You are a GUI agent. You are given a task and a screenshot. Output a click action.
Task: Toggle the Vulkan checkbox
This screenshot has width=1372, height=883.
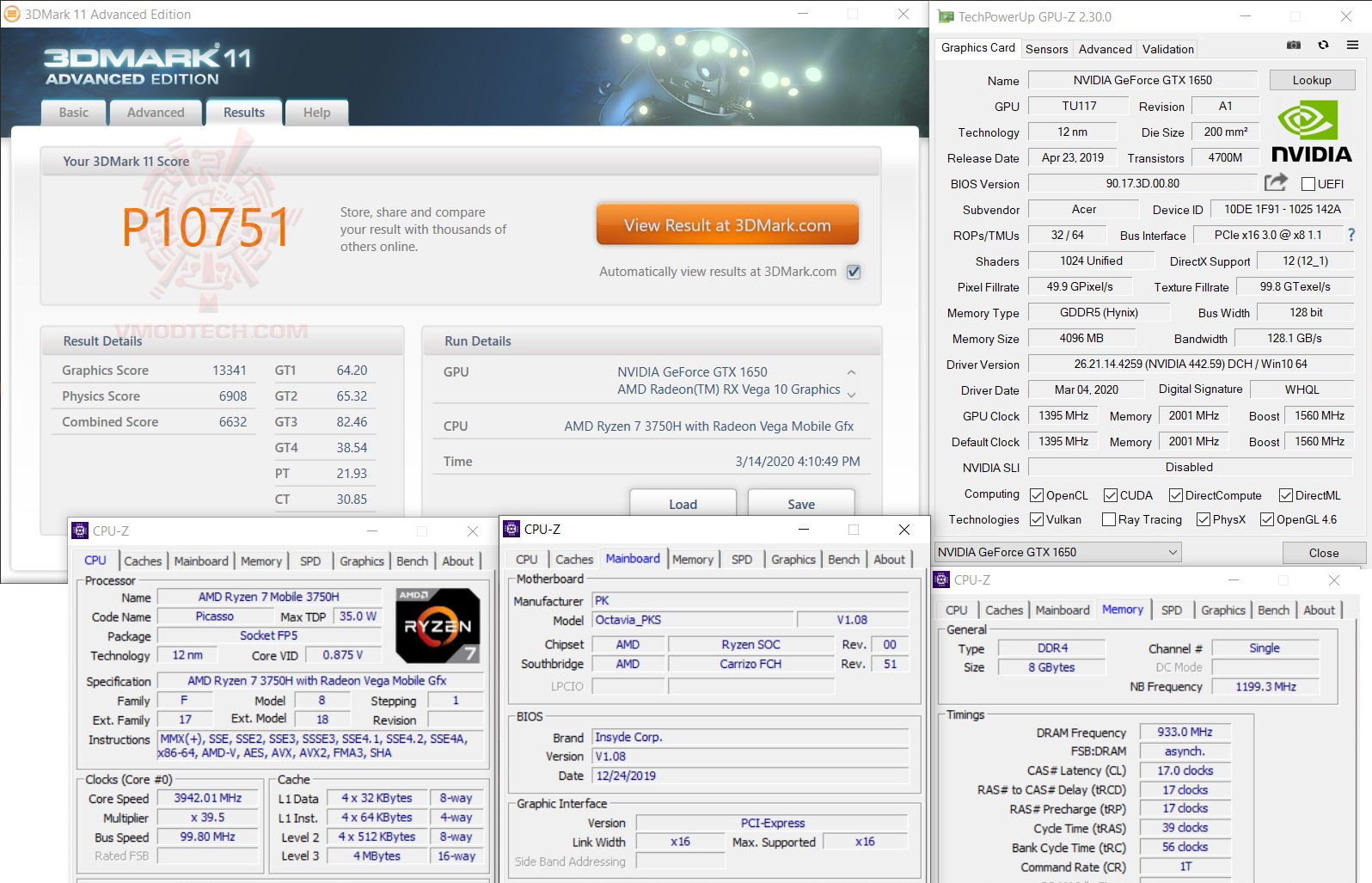point(1037,519)
